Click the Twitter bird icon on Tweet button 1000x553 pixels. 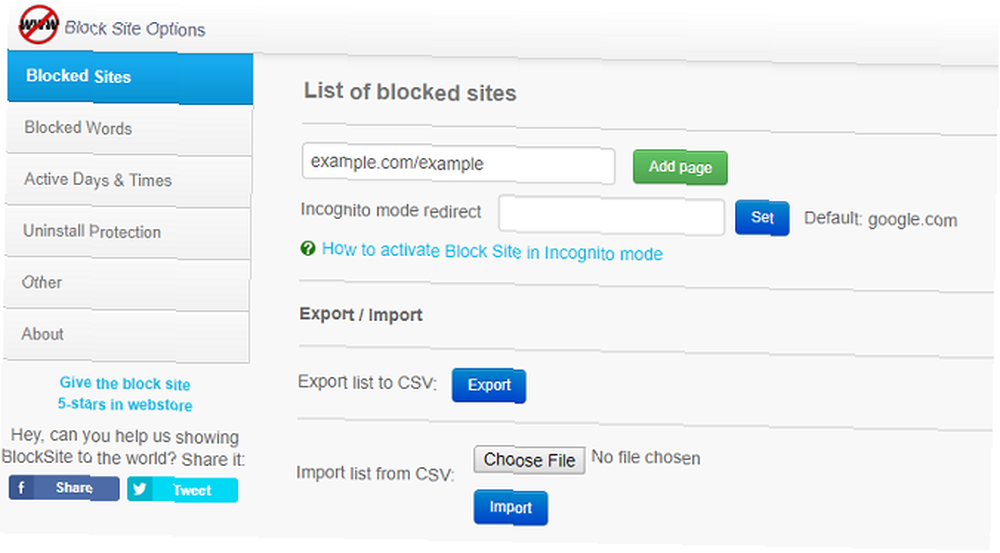click(x=139, y=489)
